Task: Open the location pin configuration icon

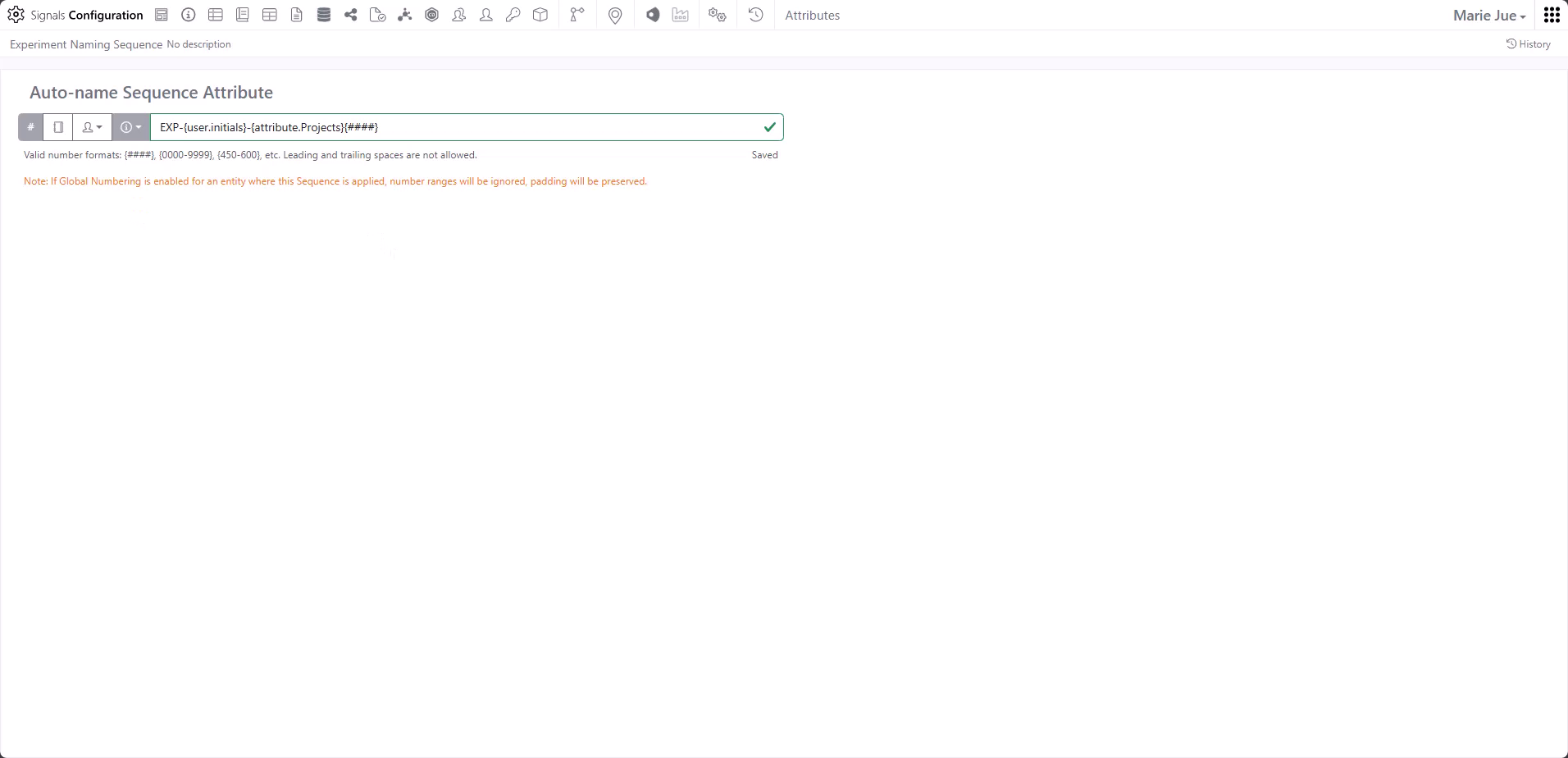Action: (614, 15)
